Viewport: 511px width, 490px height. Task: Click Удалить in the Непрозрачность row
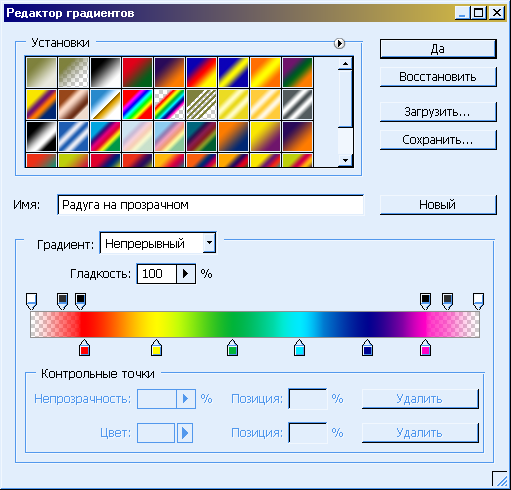(420, 399)
